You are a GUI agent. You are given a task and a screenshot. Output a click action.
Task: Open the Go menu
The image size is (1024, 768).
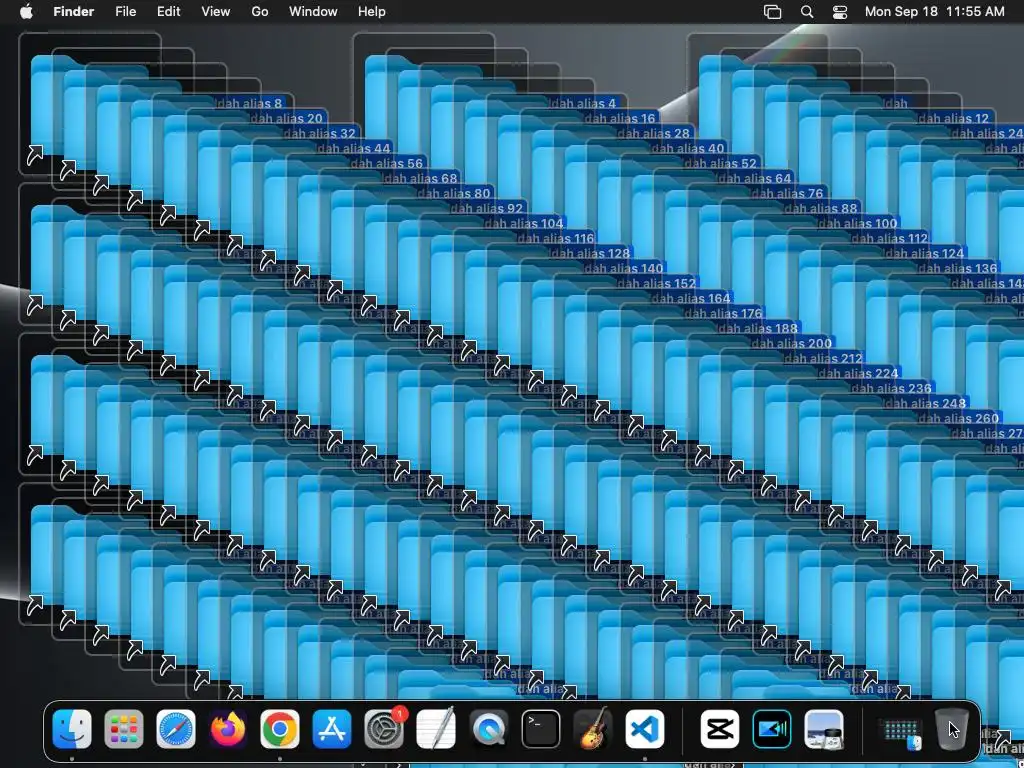coord(260,12)
